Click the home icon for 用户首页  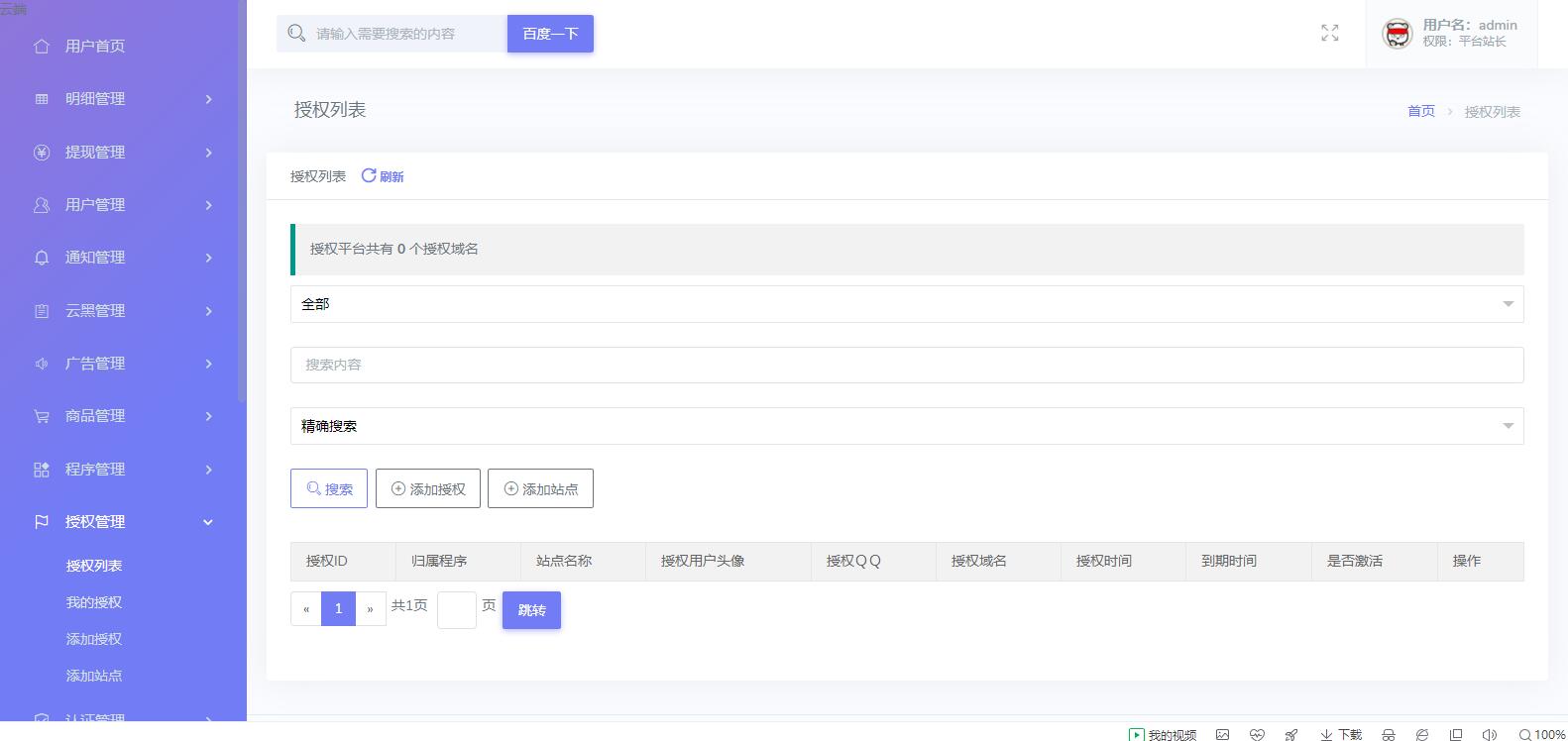point(41,46)
